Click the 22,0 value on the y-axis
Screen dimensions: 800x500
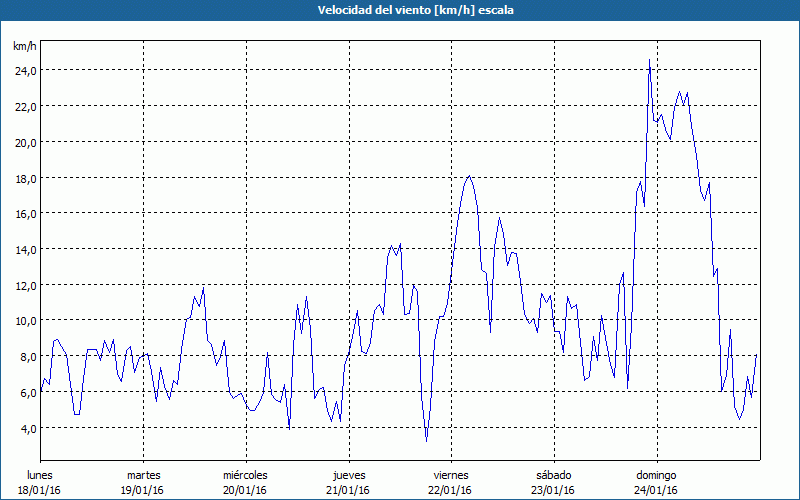[x=25, y=106]
